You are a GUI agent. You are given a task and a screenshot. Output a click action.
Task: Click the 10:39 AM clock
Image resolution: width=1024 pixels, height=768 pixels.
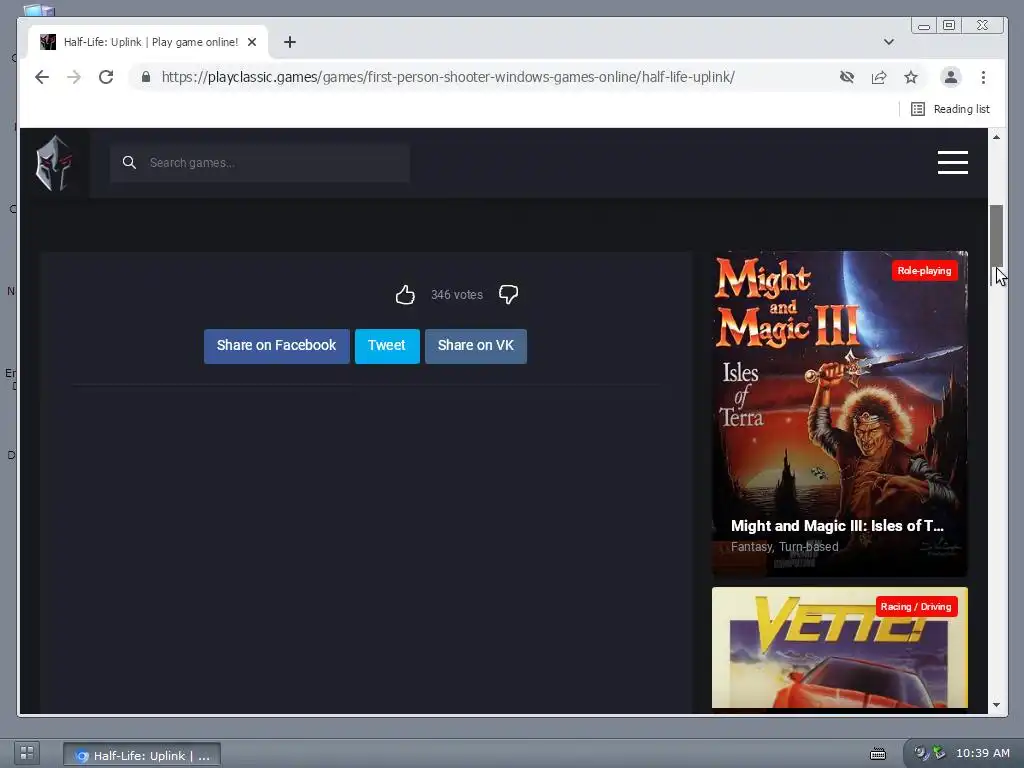(x=983, y=753)
